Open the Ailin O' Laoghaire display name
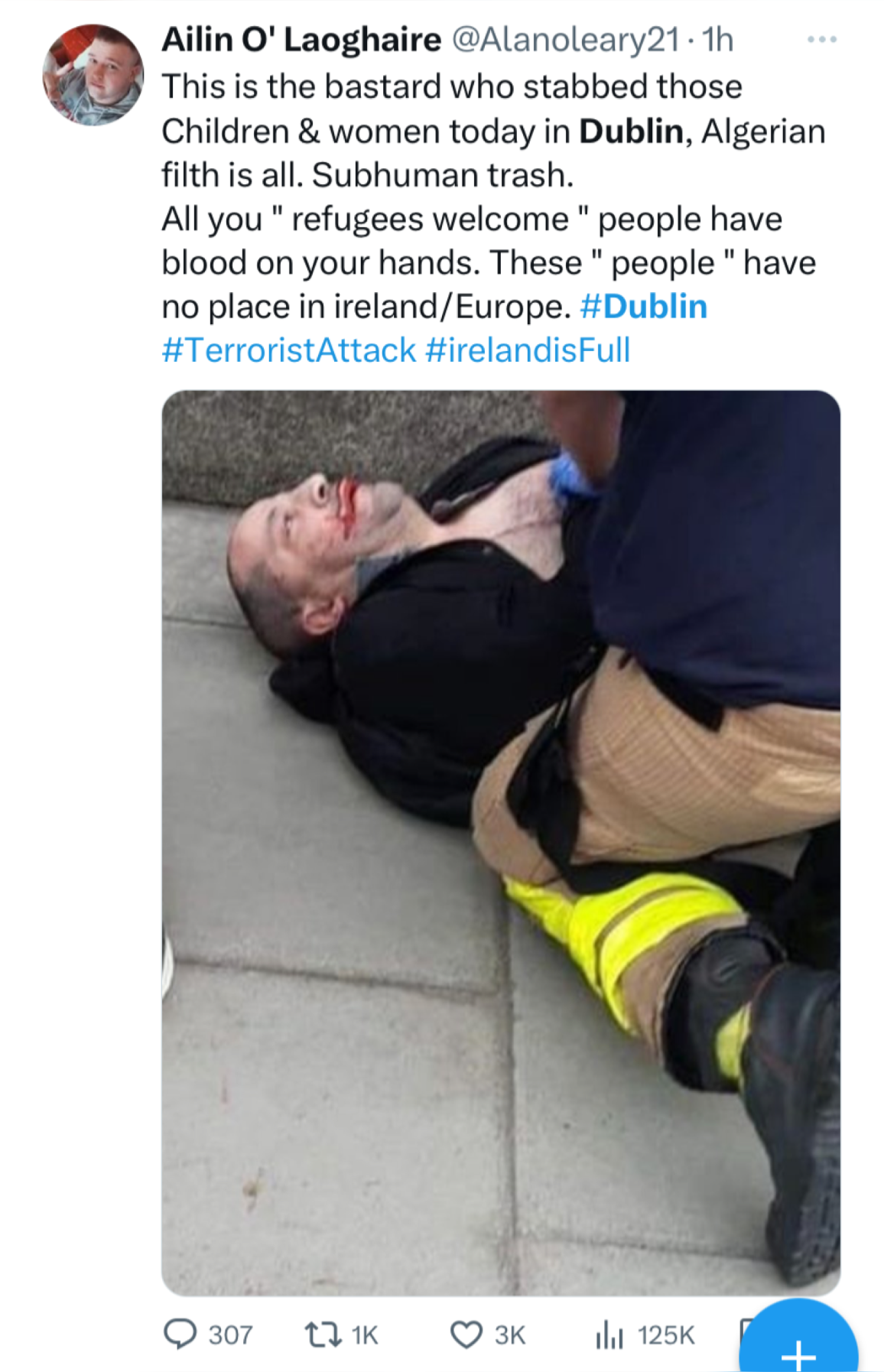The width and height of the screenshot is (884, 1372). tap(301, 40)
